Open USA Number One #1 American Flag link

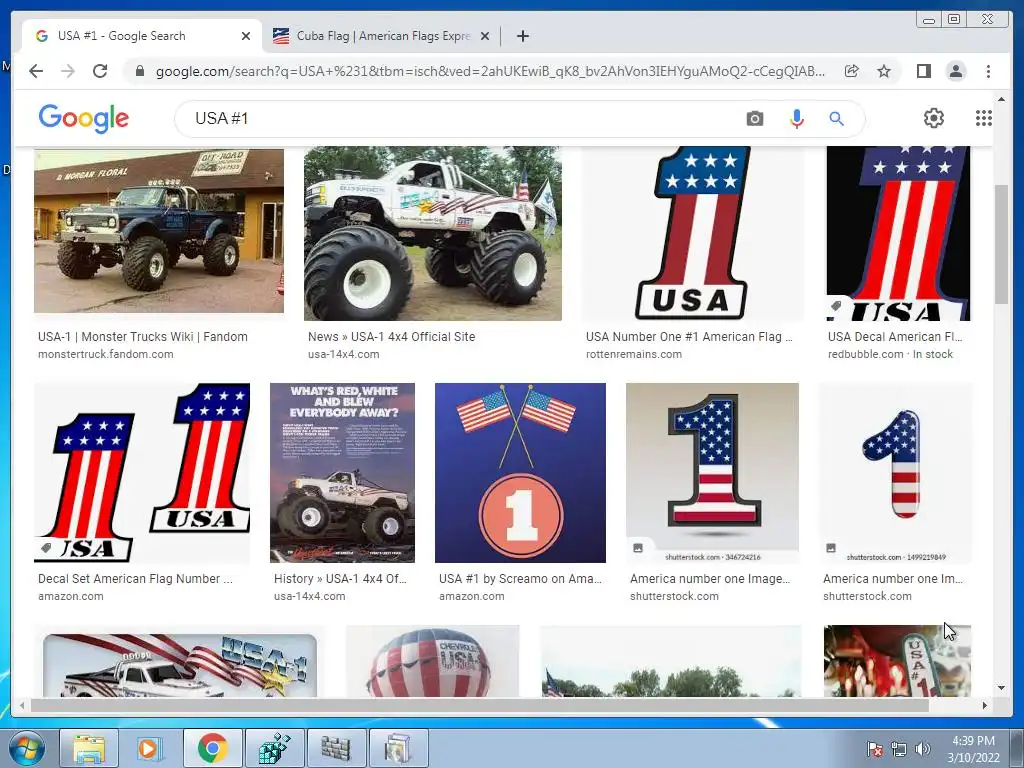pos(689,337)
